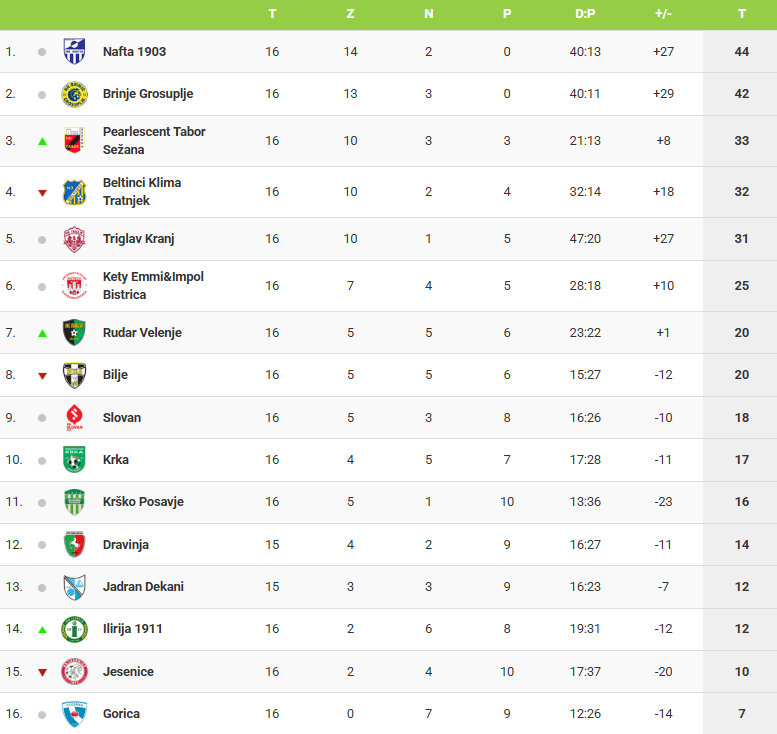Viewport: 777px width, 734px height.
Task: Click red down arrow beside Beltinci Klima
Action: [42, 192]
